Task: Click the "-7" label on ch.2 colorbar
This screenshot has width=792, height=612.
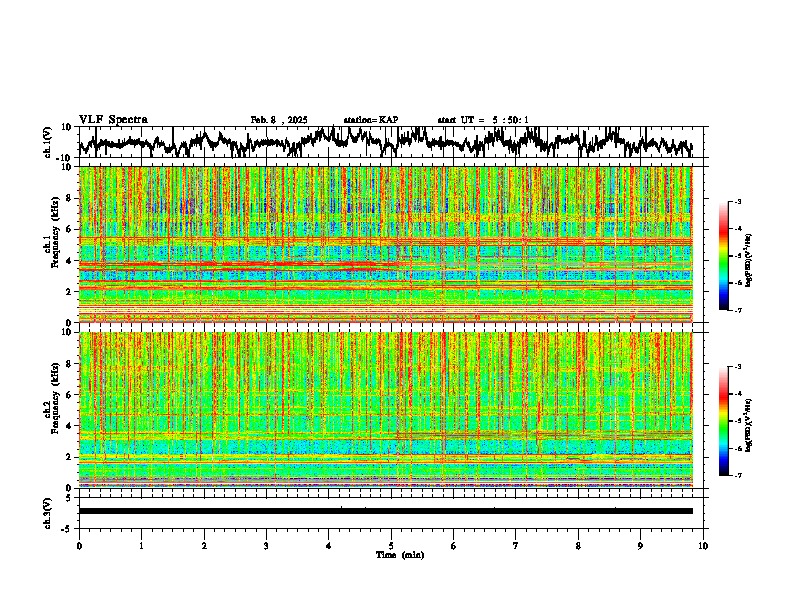Action: coord(738,475)
